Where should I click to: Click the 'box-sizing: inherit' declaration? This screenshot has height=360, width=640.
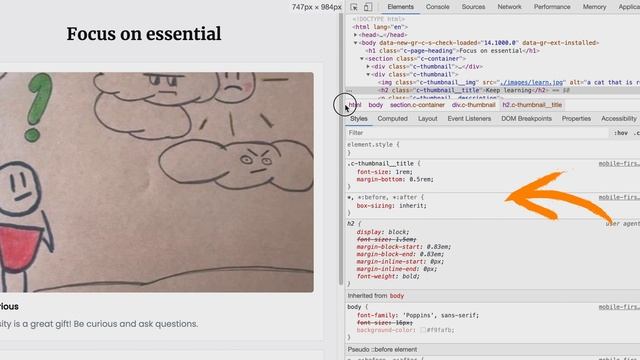click(391, 206)
